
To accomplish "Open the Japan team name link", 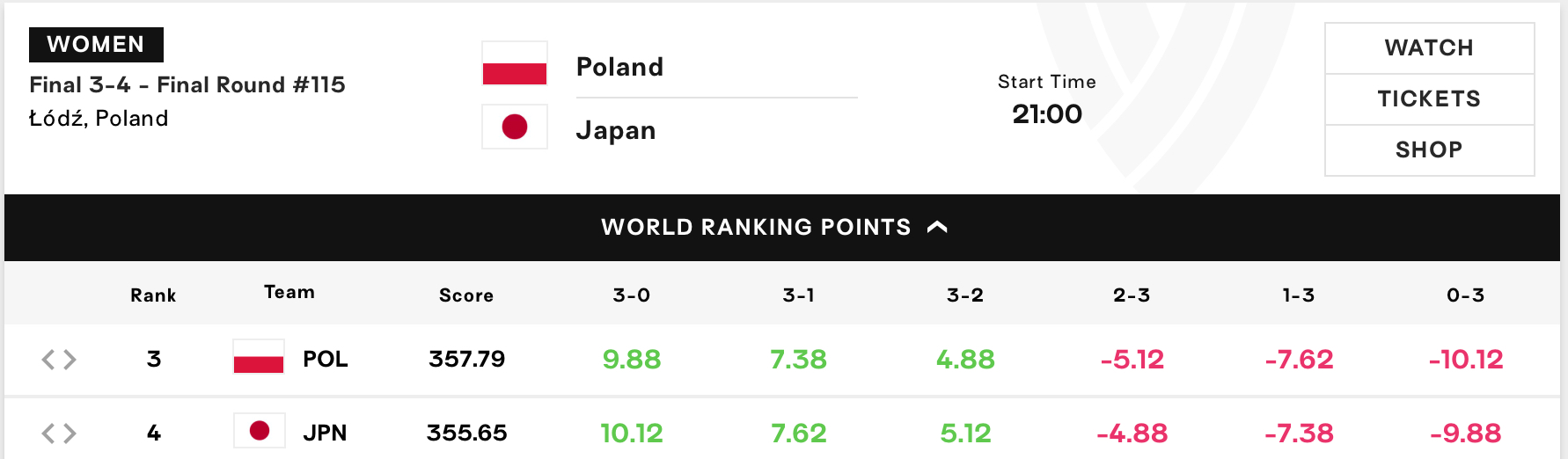I will [x=616, y=130].
